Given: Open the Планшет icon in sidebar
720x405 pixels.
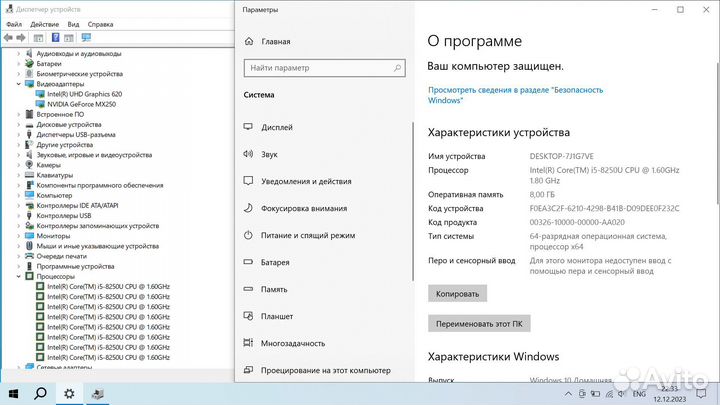Looking at the screenshot, I should click(x=248, y=316).
